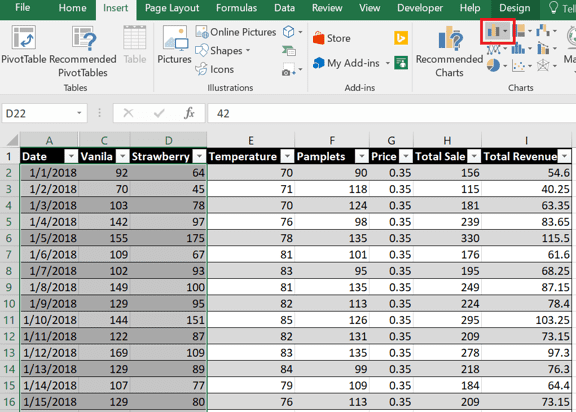The width and height of the screenshot is (576, 412).
Task: Switch to the Developer tab
Action: click(420, 8)
